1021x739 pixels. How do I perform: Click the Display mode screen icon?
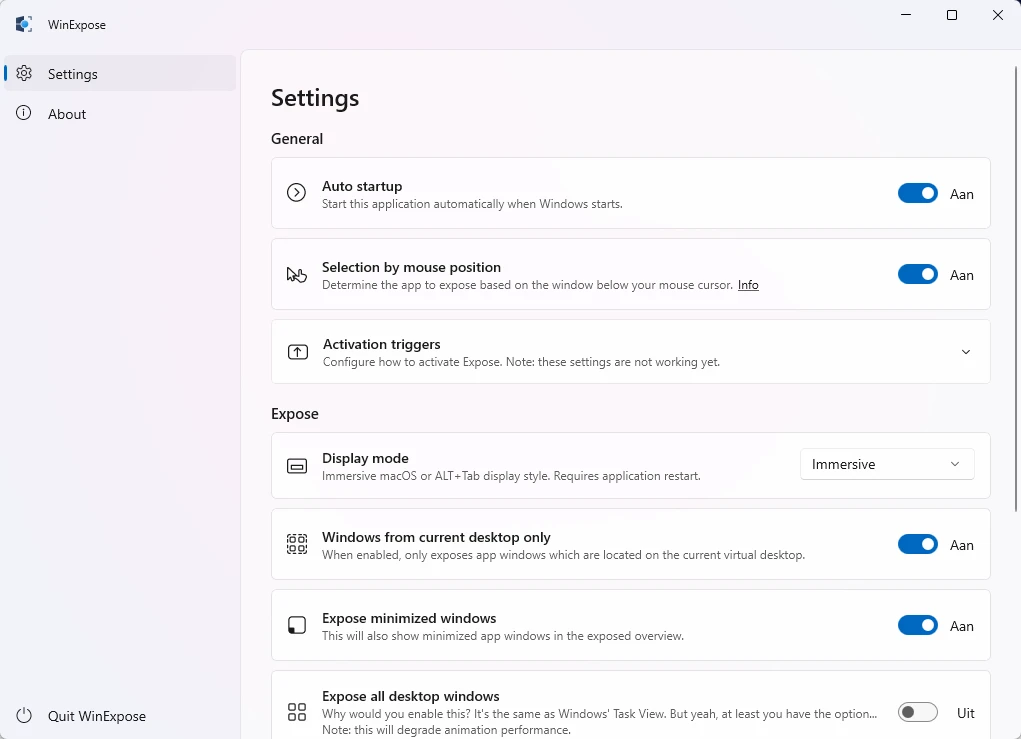pyautogui.click(x=297, y=466)
